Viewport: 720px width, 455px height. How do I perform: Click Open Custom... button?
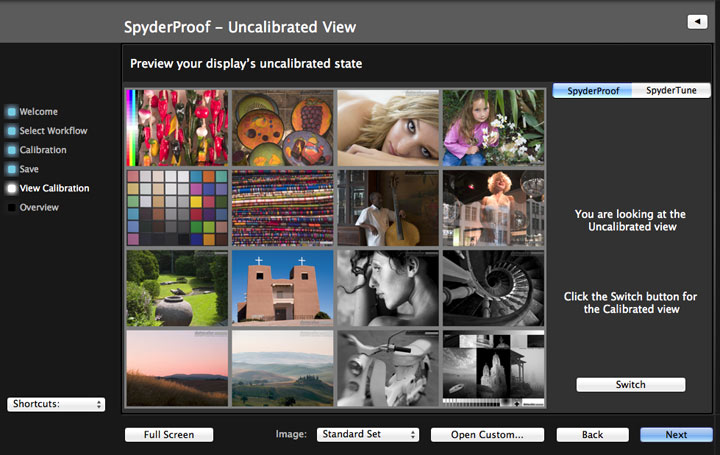[x=487, y=435]
